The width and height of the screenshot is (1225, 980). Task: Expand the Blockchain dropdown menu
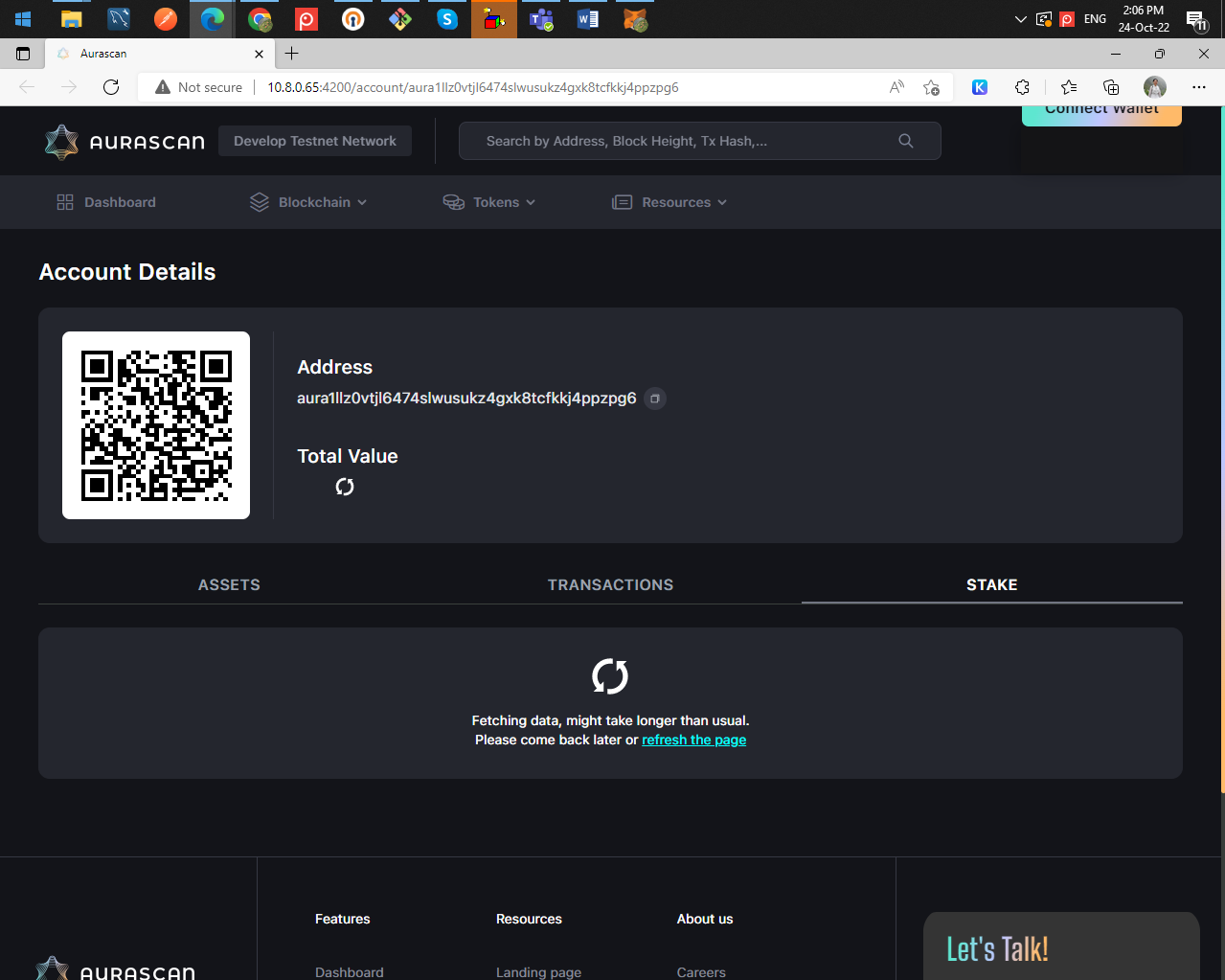pos(362,202)
